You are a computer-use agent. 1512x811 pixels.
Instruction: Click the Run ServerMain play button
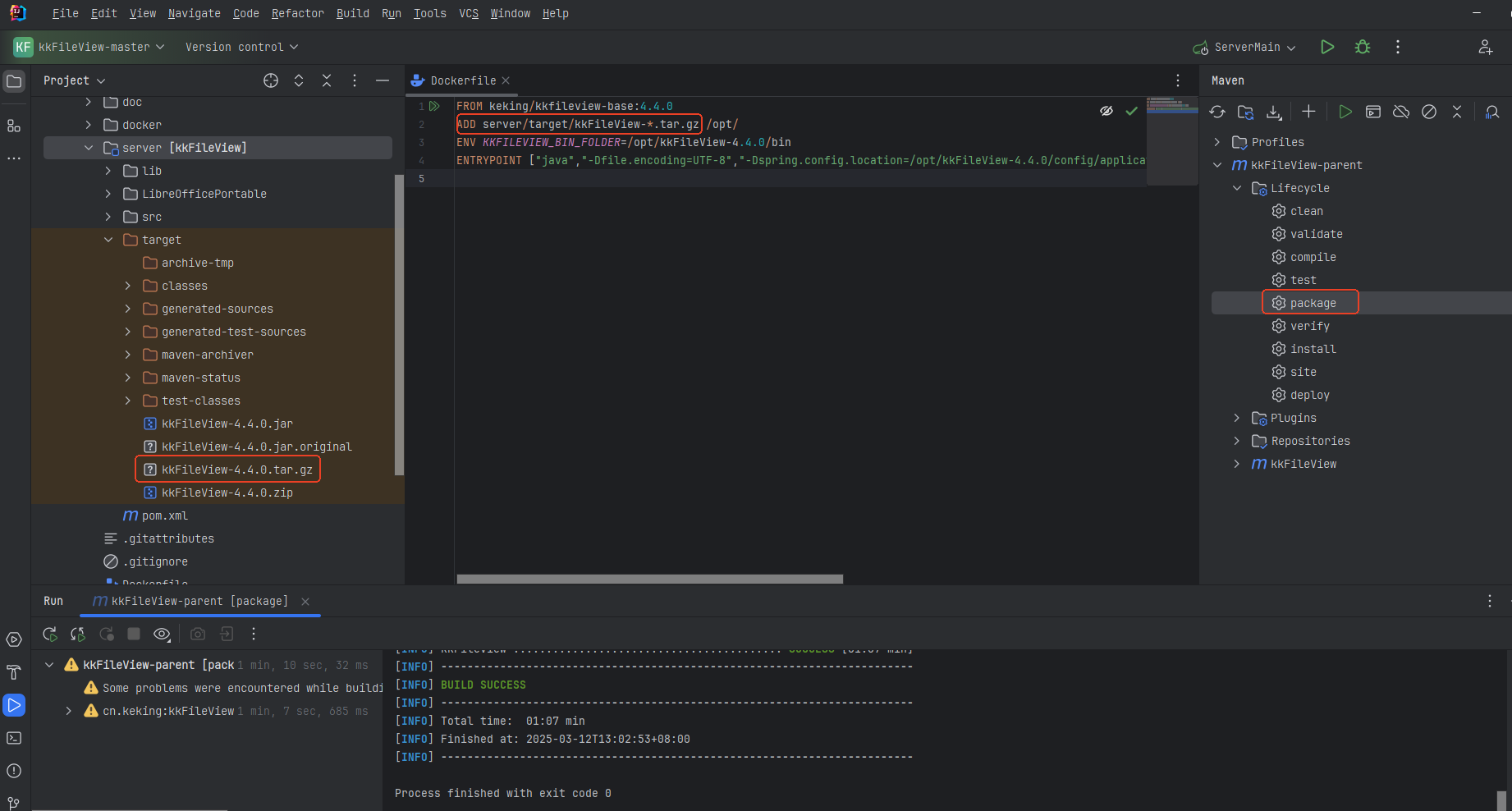1327,47
